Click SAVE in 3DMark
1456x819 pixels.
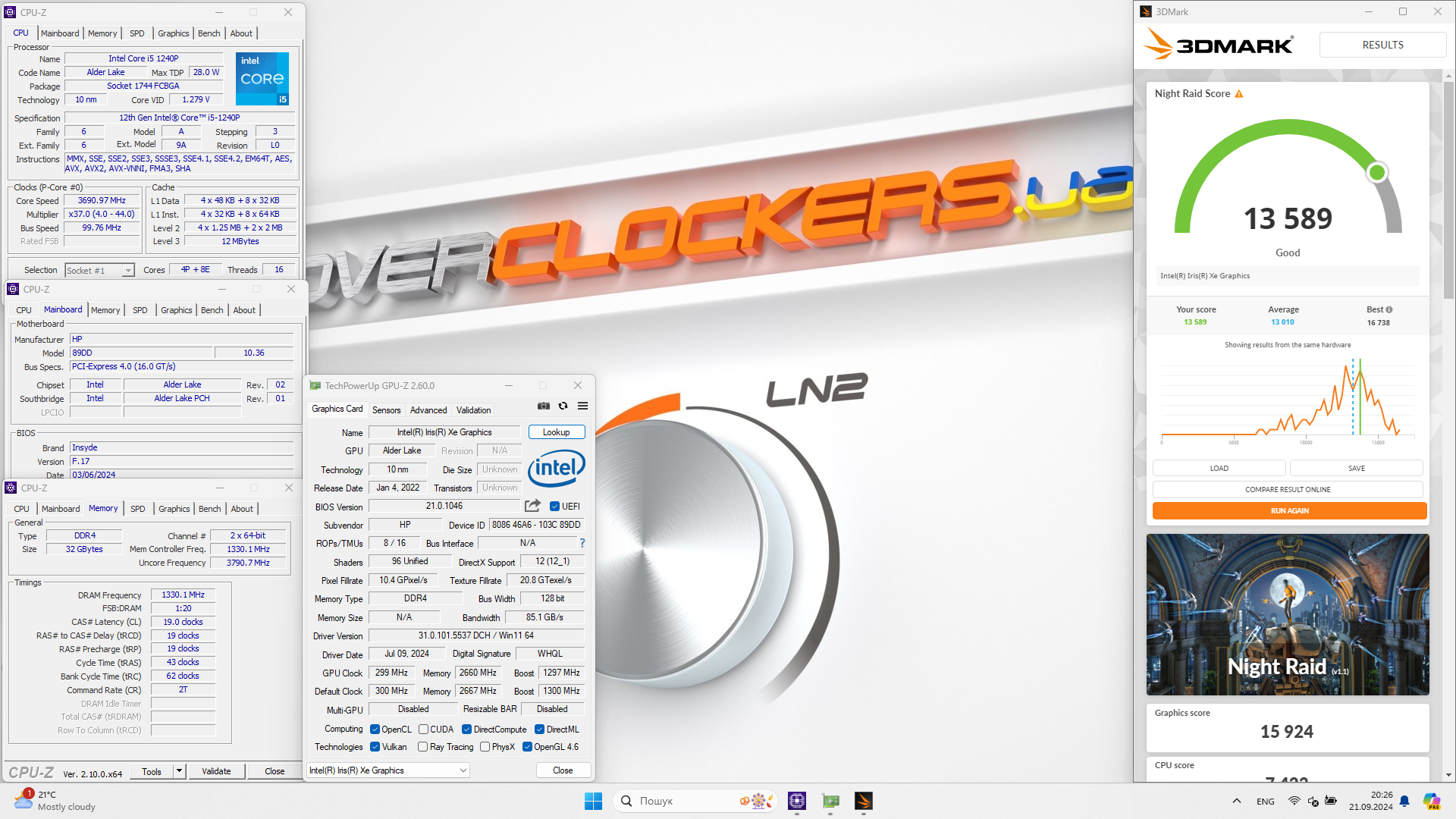click(1357, 468)
